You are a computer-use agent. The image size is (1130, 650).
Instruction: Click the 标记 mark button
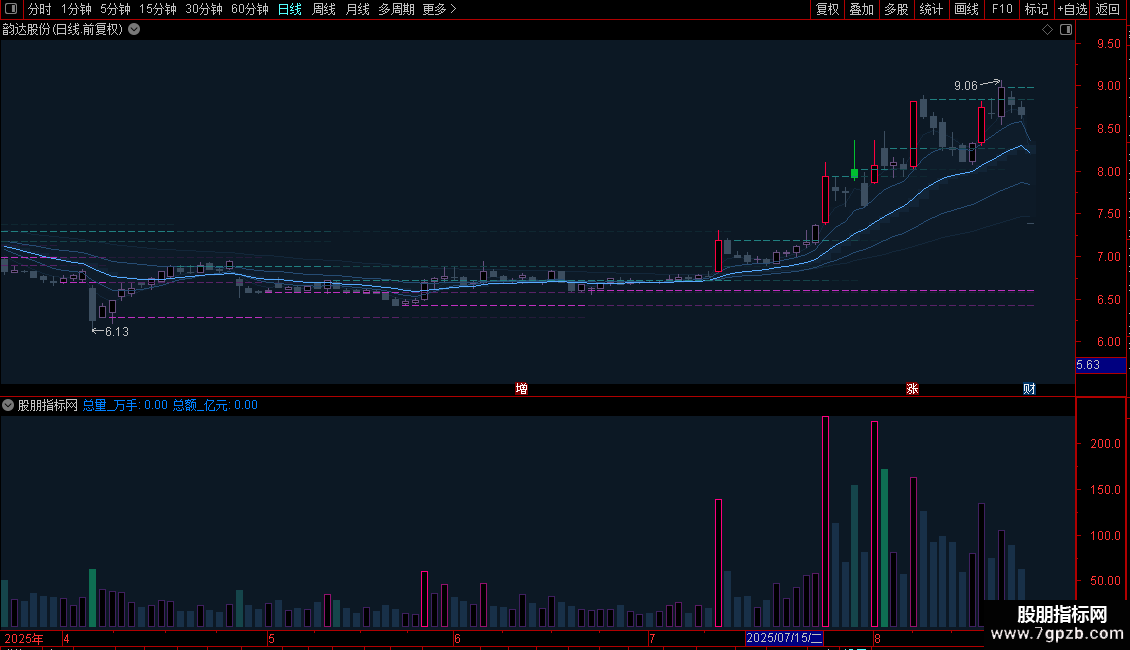click(x=1036, y=9)
